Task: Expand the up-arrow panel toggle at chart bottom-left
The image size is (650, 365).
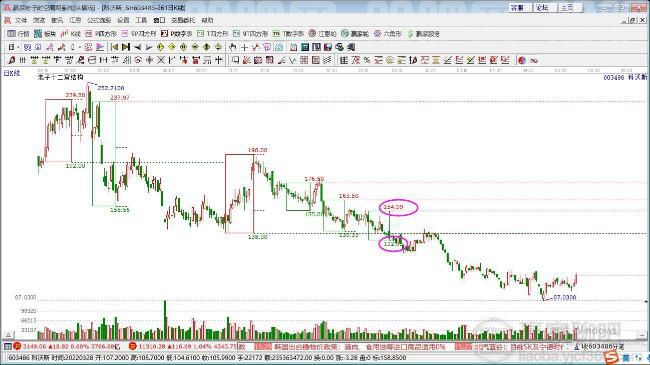Action: 8,335
